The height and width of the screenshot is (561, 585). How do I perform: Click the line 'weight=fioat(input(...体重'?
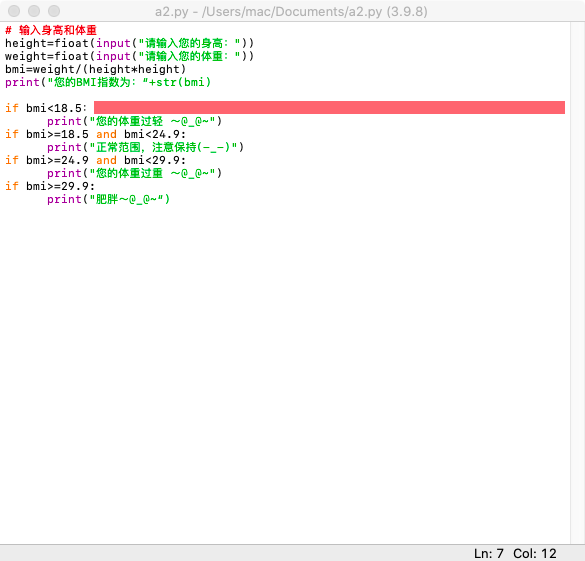coord(129,56)
